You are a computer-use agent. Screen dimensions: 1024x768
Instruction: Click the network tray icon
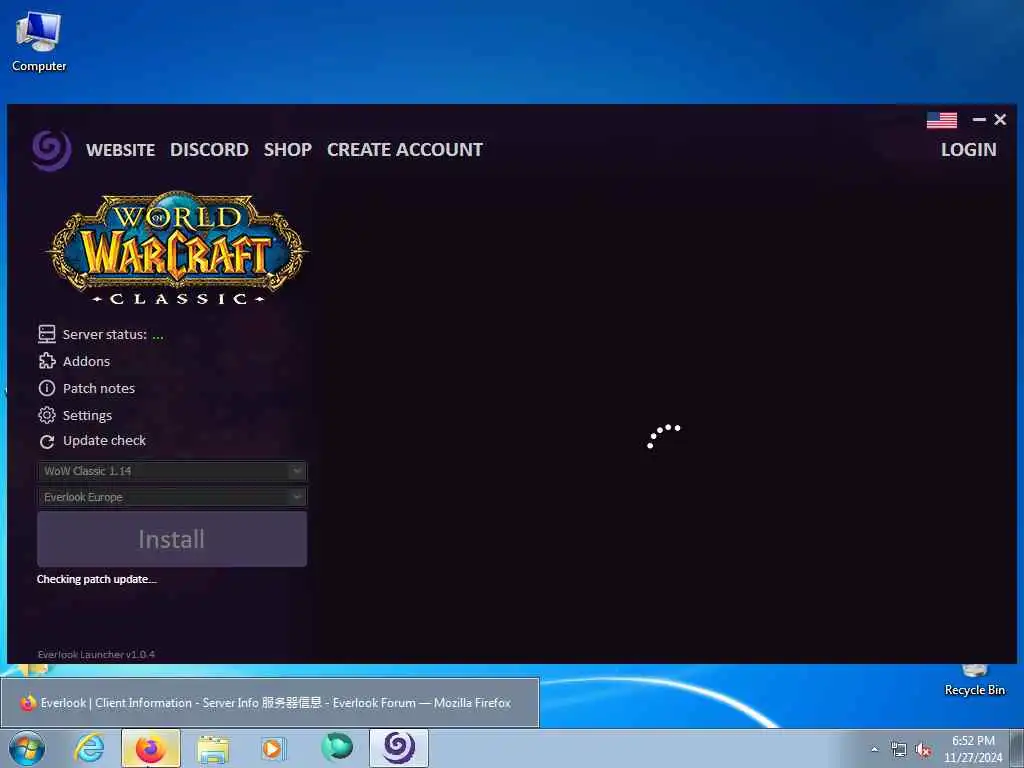(x=899, y=750)
